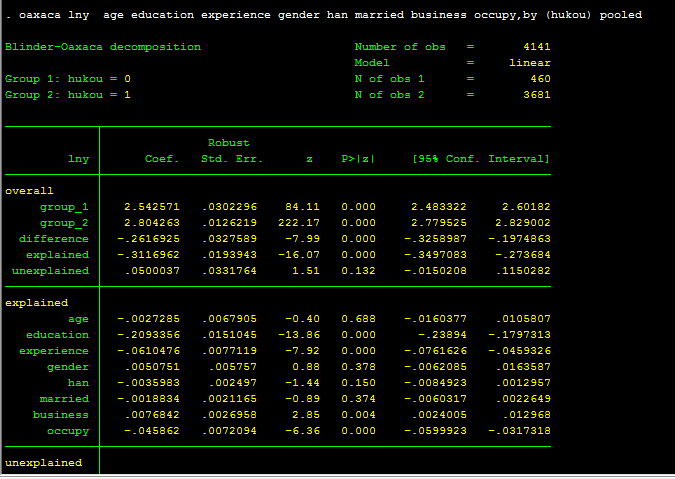Click the 'Std. Err.' column header

pyautogui.click(x=232, y=159)
